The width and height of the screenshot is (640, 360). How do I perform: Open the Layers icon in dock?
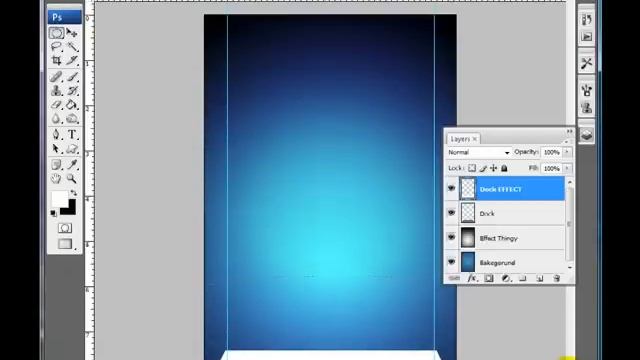pos(587,135)
